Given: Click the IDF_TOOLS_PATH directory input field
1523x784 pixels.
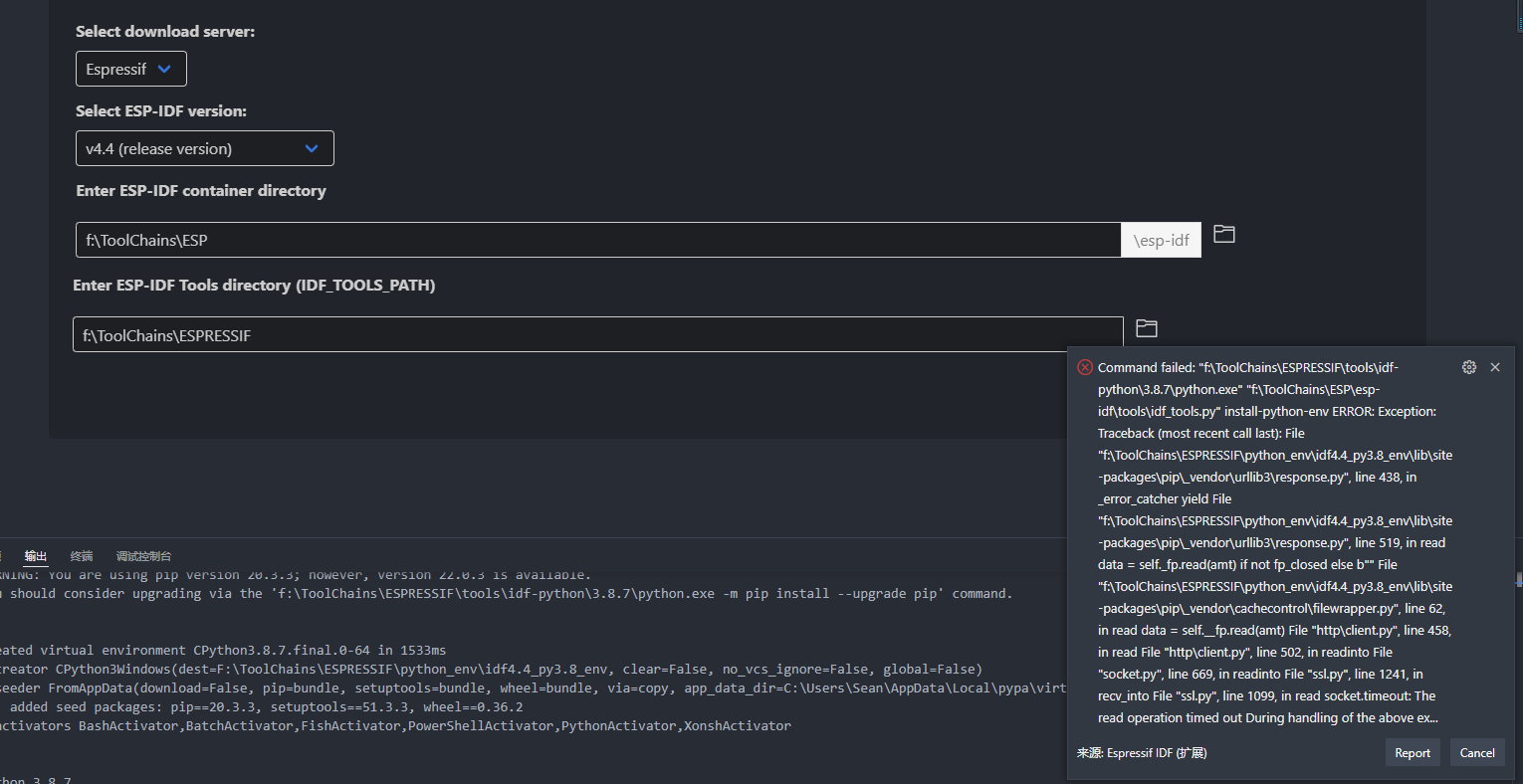Looking at the screenshot, I should click(x=598, y=334).
